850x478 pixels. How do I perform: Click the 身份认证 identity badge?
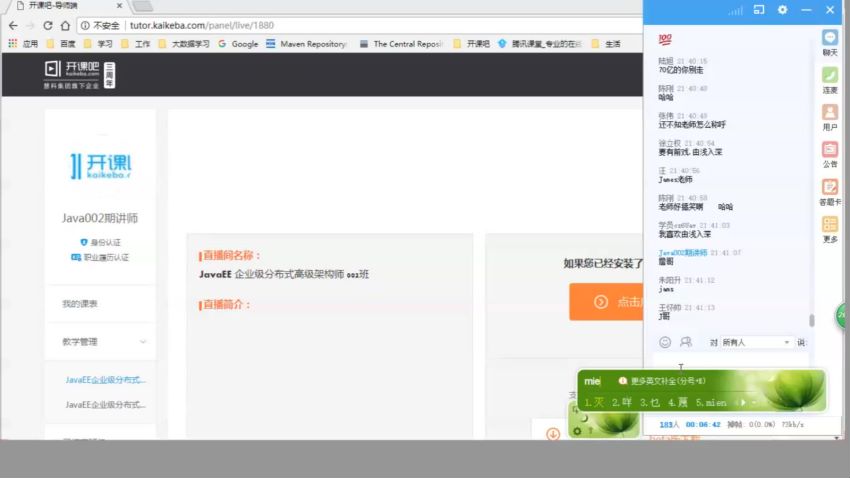click(x=100, y=242)
